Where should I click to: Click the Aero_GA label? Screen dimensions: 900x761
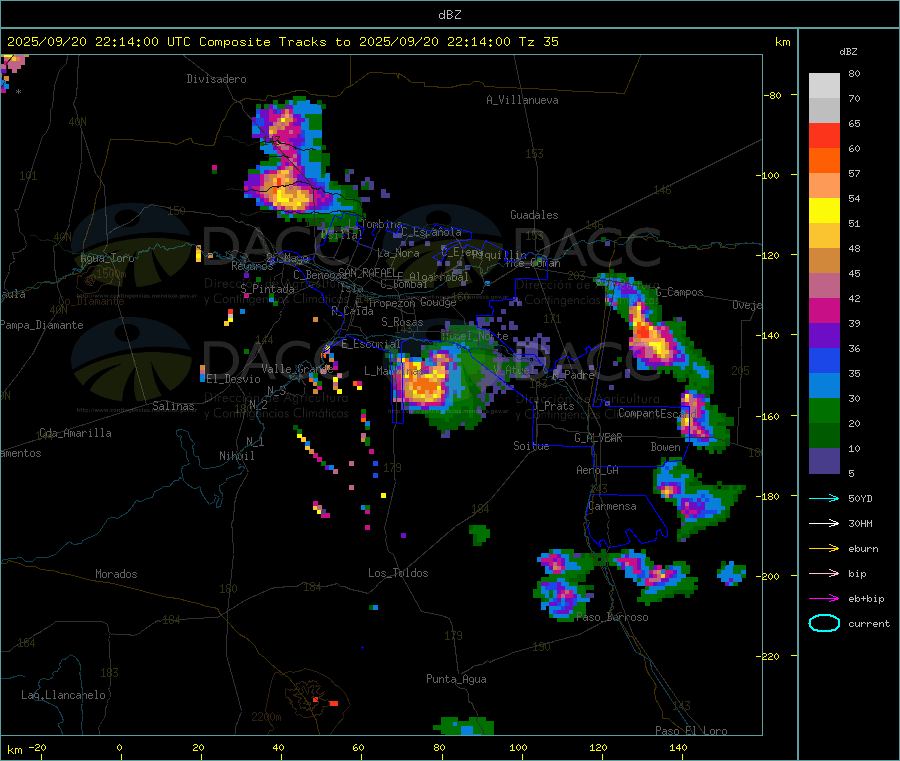coord(598,470)
